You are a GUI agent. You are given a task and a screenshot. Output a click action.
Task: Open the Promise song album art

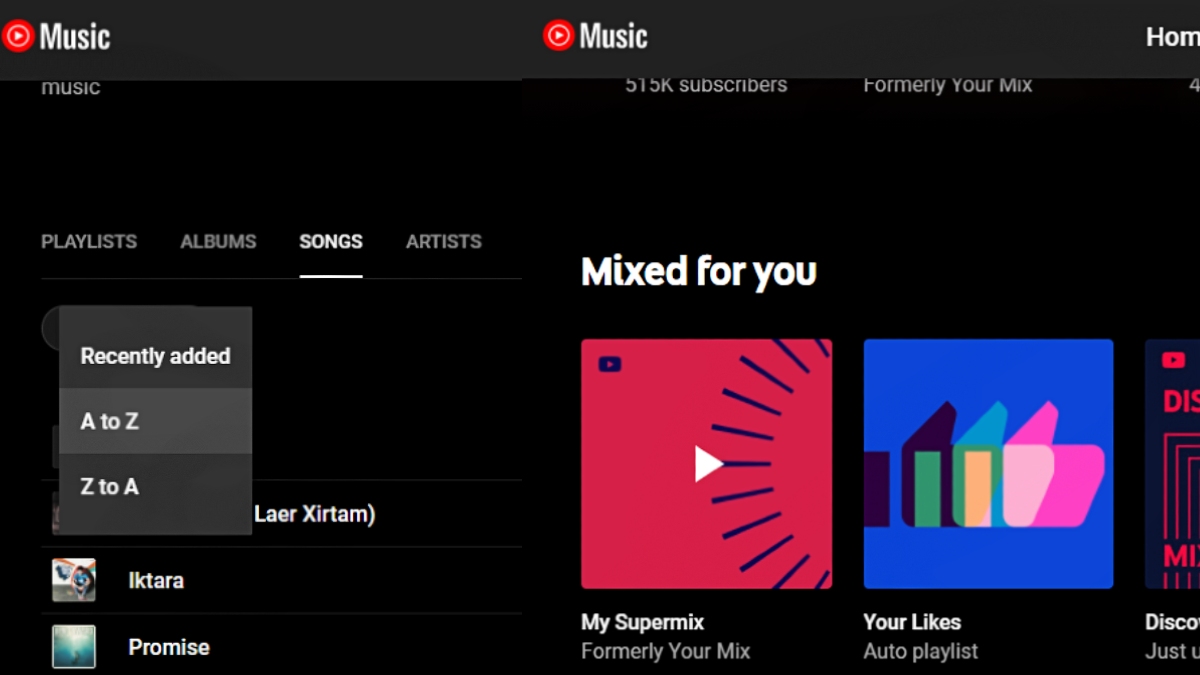(74, 647)
